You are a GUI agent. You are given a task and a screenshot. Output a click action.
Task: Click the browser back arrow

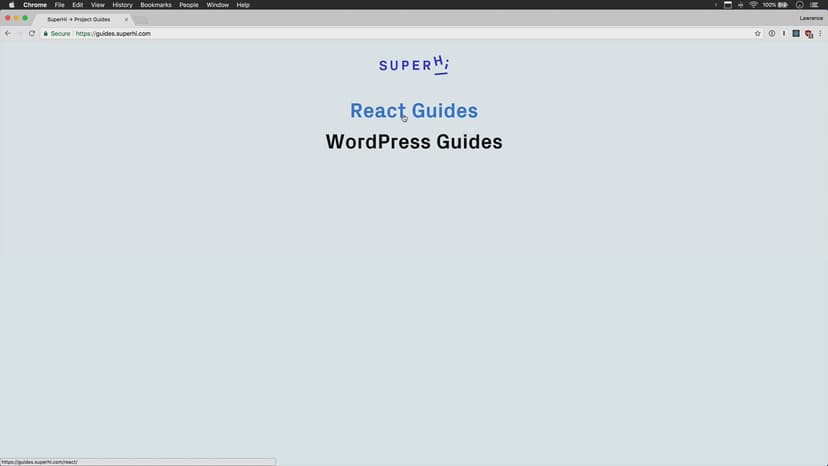click(8, 33)
